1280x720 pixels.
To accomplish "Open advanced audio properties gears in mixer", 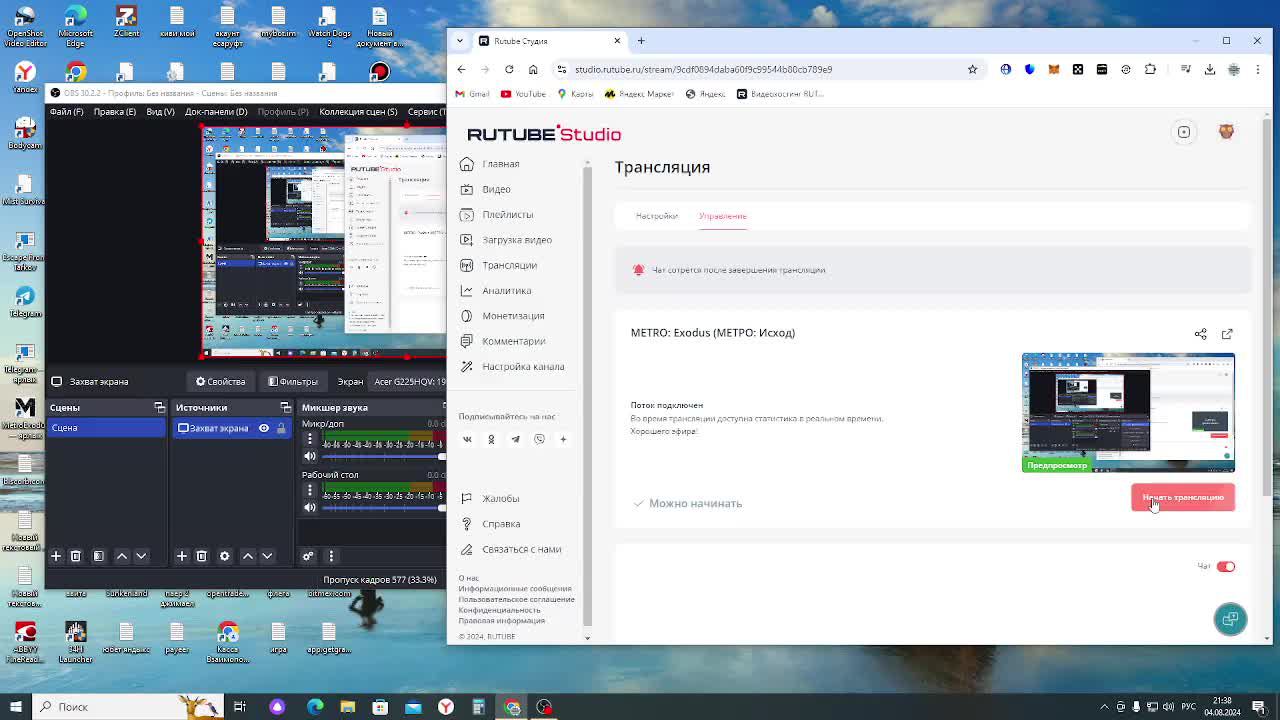I will click(x=308, y=556).
